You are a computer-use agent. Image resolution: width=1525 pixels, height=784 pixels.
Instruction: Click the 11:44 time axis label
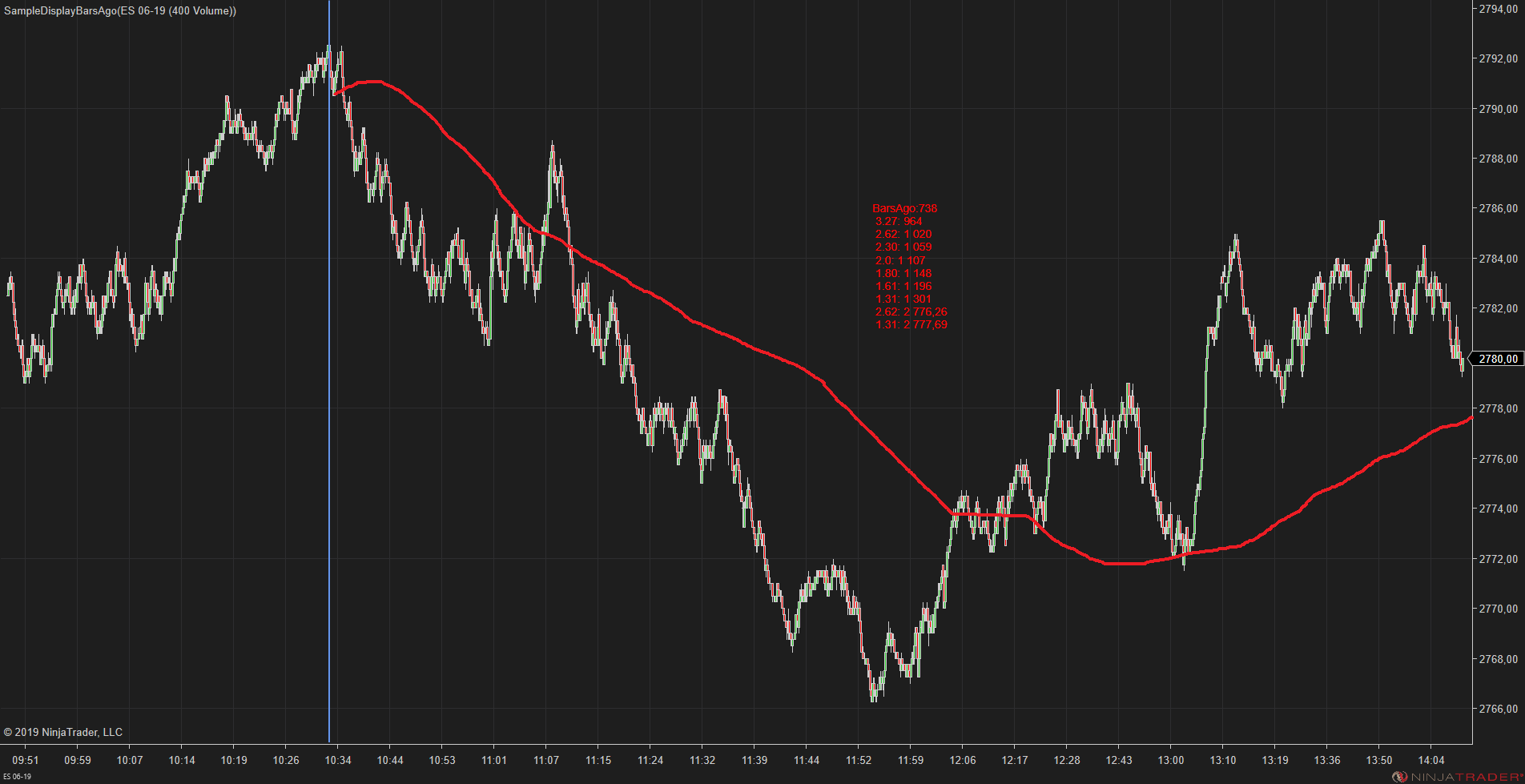807,760
